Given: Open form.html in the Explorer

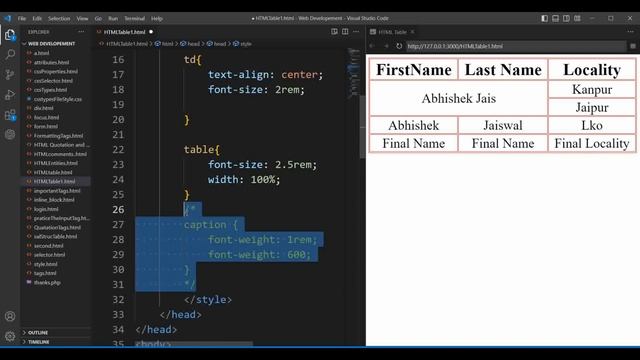Looking at the screenshot, I should click(x=46, y=127).
